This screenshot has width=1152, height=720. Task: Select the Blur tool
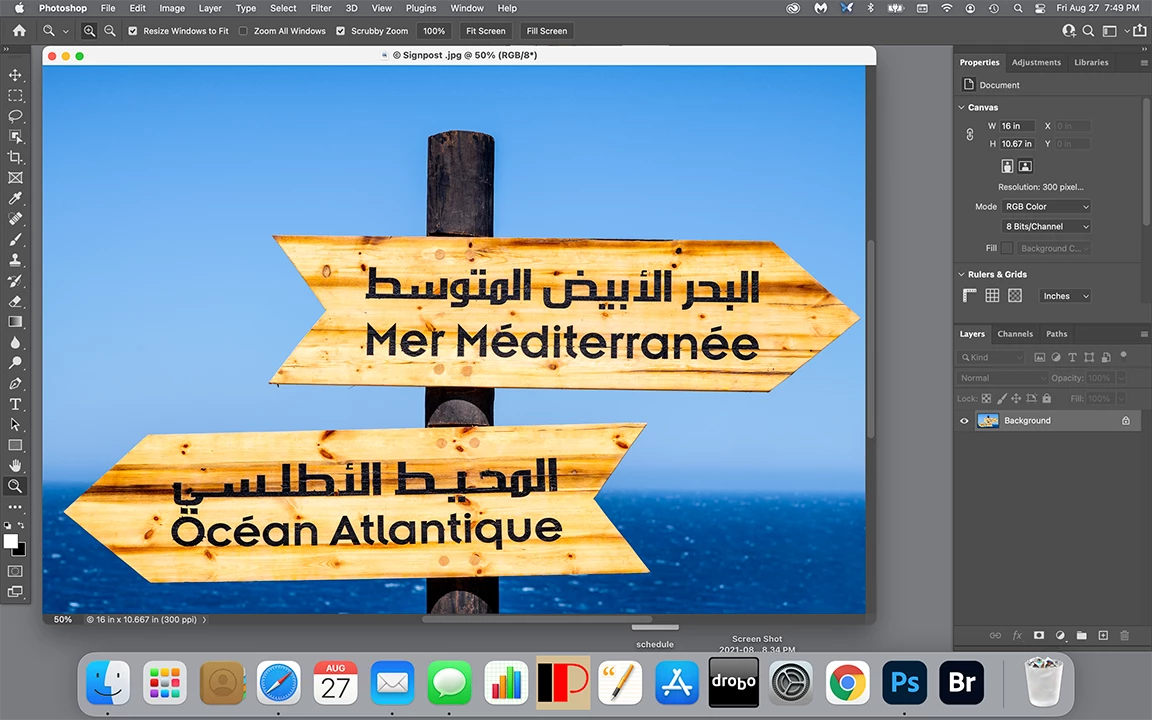(15, 342)
